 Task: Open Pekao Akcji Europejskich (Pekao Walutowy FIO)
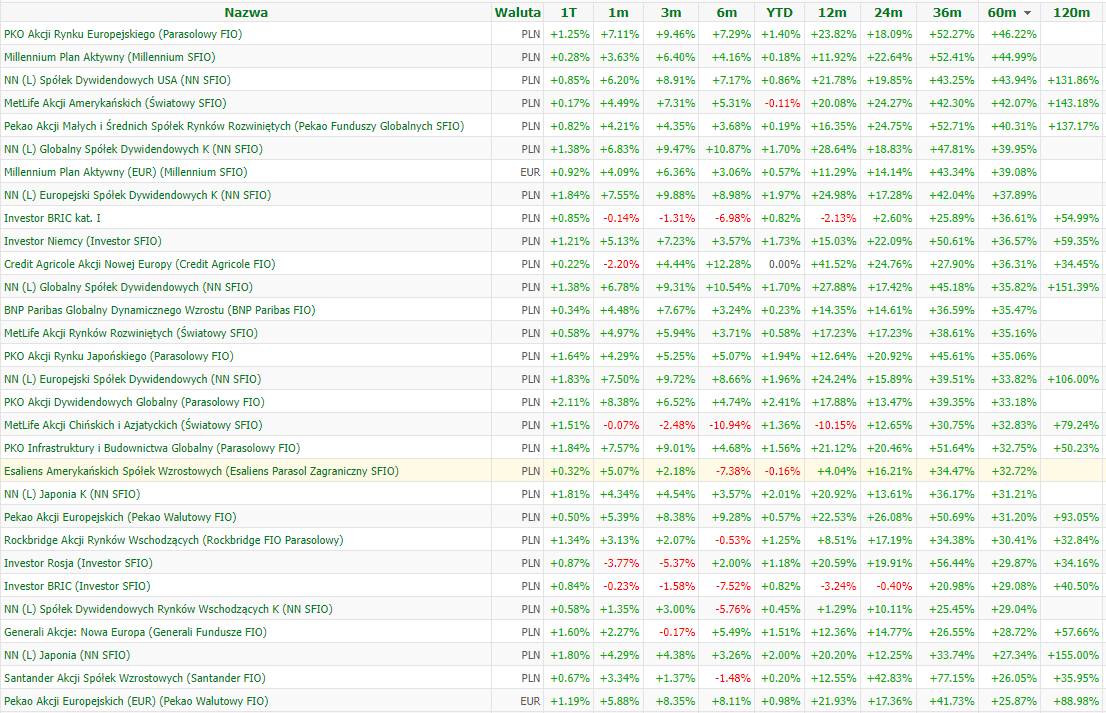tap(120, 517)
